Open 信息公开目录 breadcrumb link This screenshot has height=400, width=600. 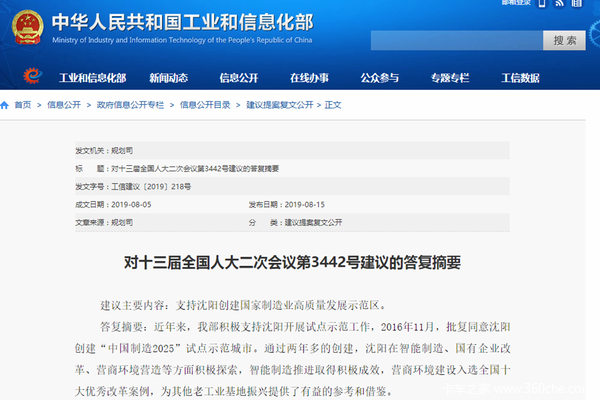click(x=205, y=104)
